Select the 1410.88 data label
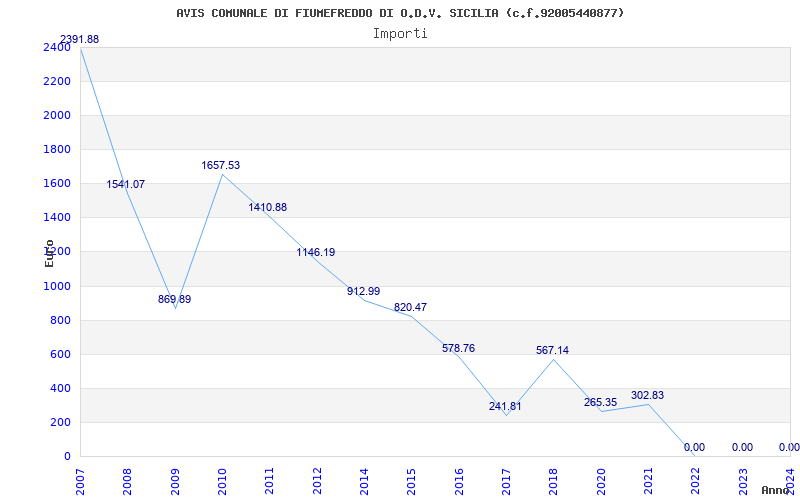This screenshot has height=500, width=800. (268, 207)
